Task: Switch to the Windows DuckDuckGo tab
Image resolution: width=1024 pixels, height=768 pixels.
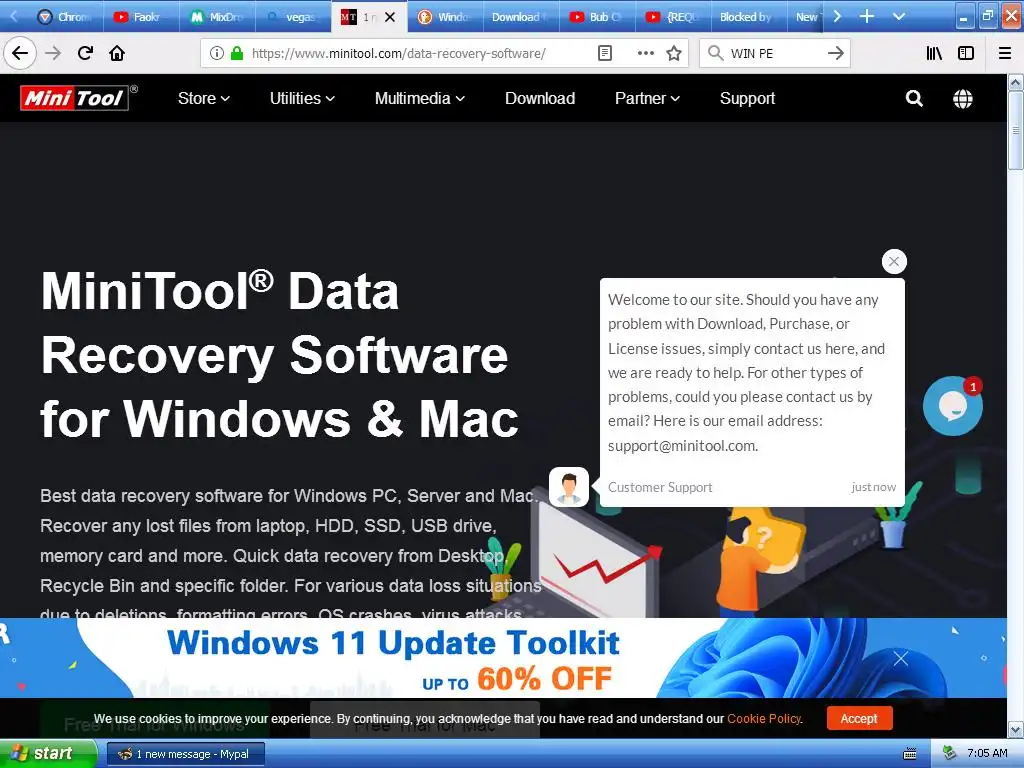Action: (445, 17)
